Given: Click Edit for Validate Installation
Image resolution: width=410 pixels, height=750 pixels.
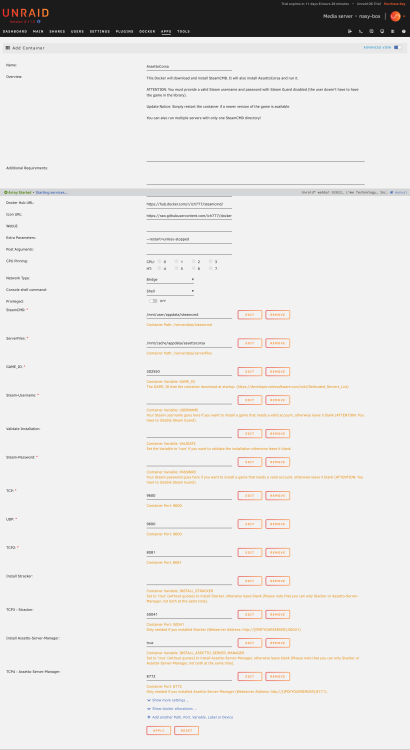Looking at the screenshot, I should click(250, 433).
